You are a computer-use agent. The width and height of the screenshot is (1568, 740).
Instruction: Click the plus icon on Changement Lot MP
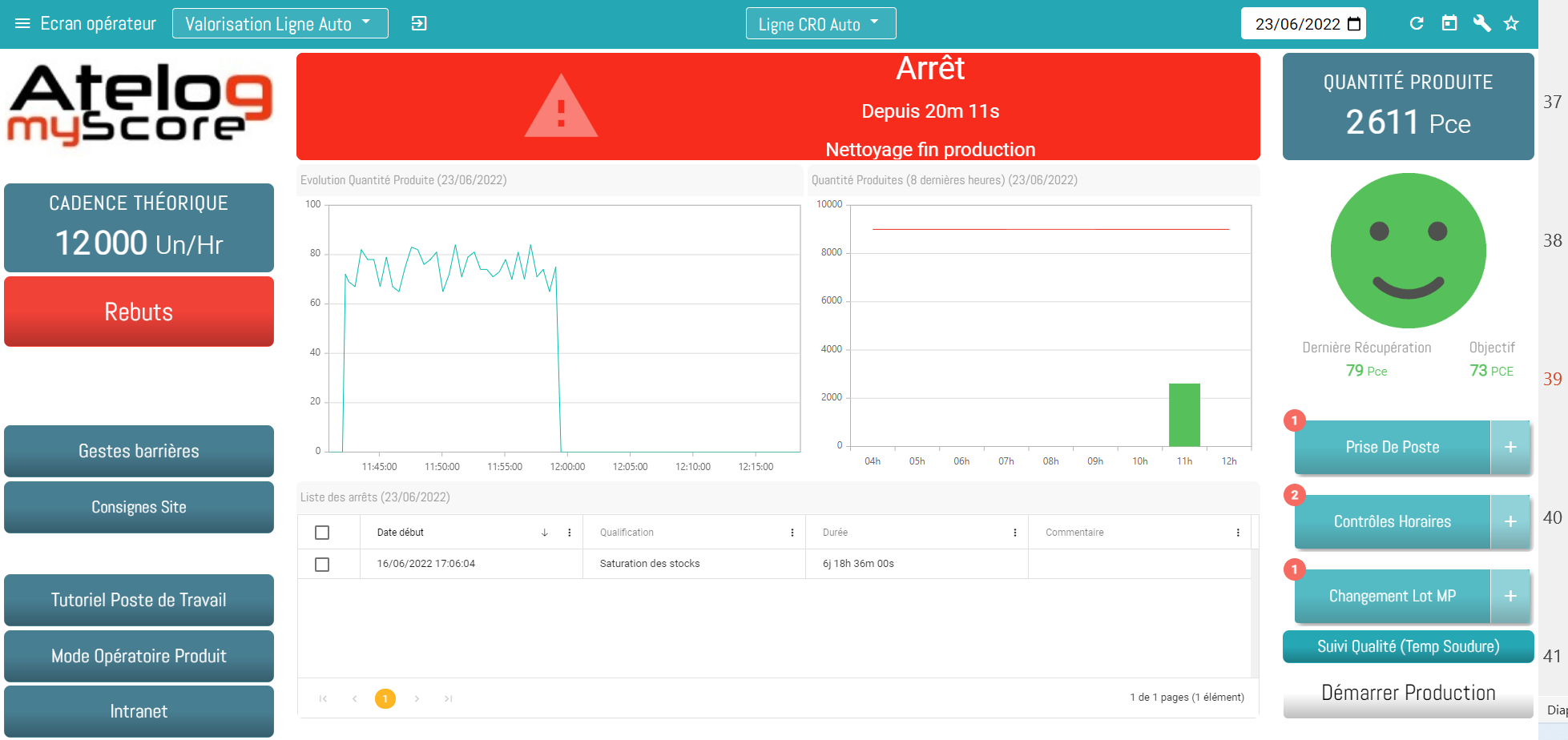(x=1511, y=596)
